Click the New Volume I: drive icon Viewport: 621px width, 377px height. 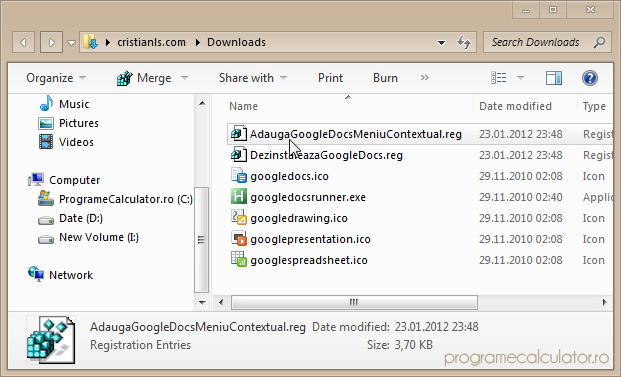click(x=46, y=239)
